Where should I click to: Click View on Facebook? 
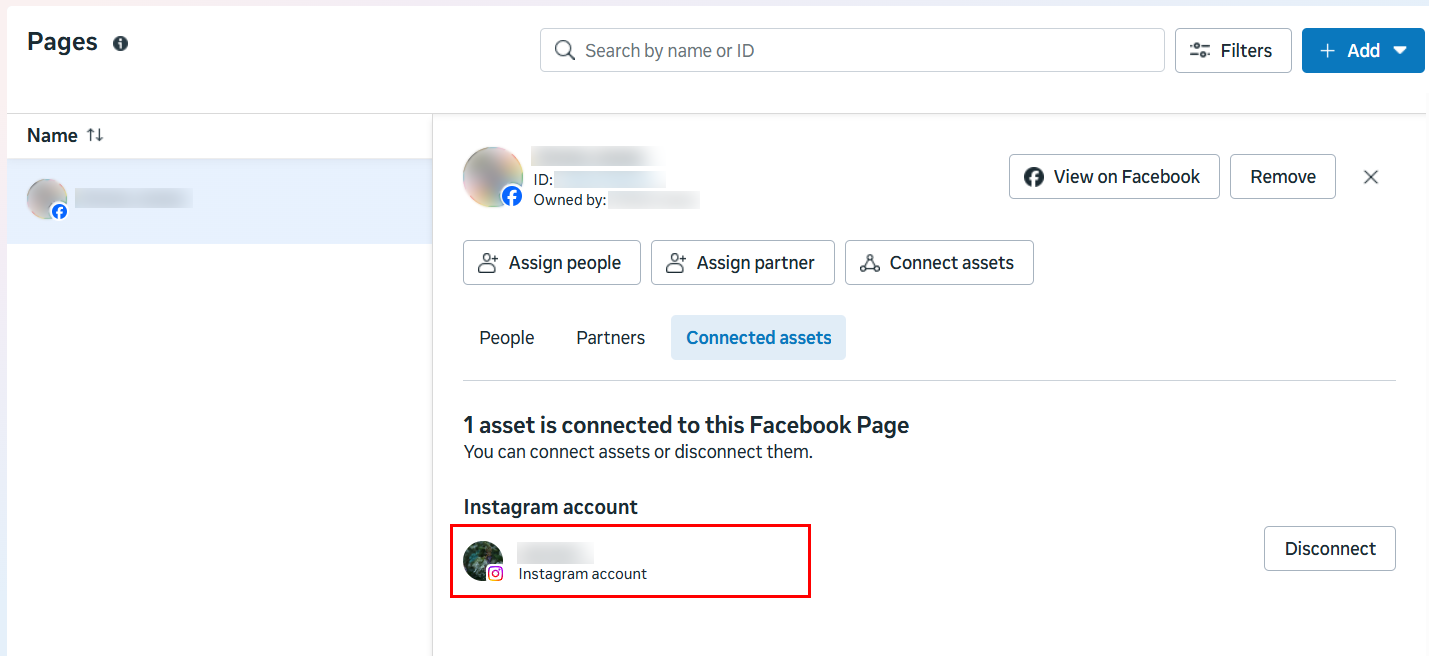pos(1113,177)
